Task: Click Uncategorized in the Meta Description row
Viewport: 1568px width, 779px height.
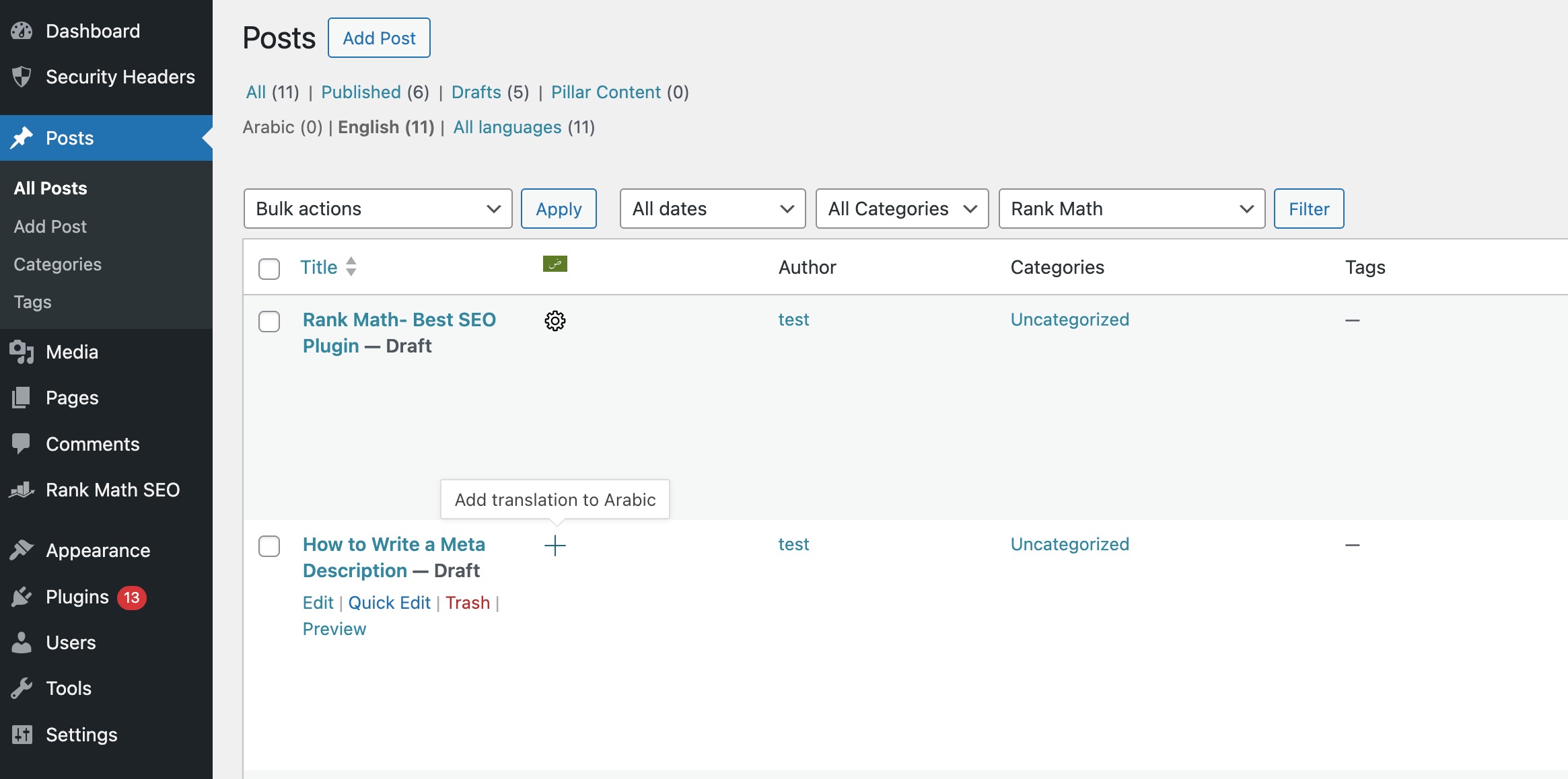Action: [1069, 544]
